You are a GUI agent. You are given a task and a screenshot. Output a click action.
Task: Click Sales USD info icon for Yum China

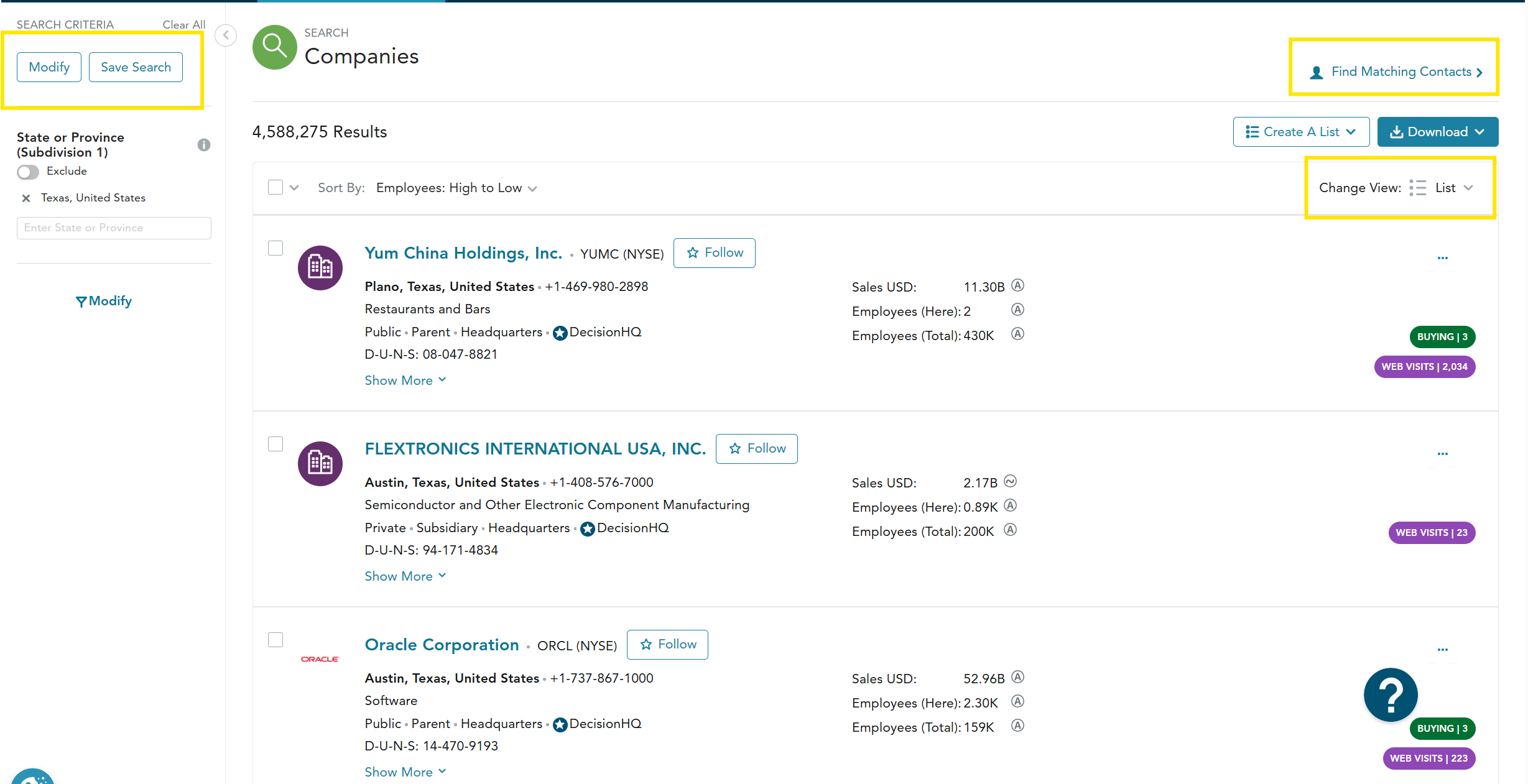click(x=1017, y=285)
